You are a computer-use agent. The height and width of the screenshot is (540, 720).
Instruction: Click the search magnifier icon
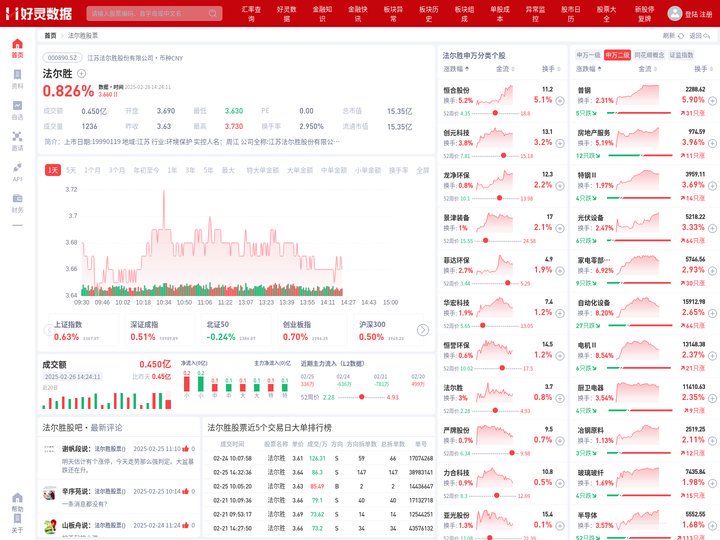(x=213, y=13)
